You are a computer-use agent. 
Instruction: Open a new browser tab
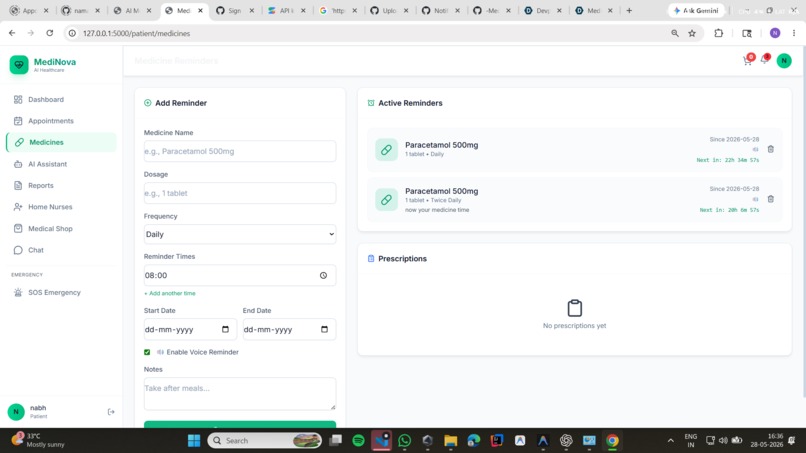[629, 10]
